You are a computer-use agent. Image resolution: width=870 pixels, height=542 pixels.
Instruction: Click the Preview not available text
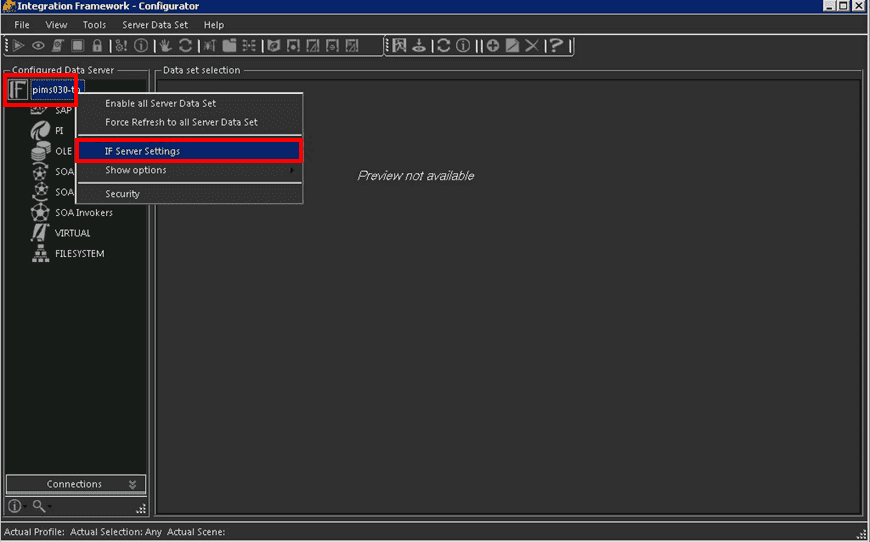click(x=416, y=176)
